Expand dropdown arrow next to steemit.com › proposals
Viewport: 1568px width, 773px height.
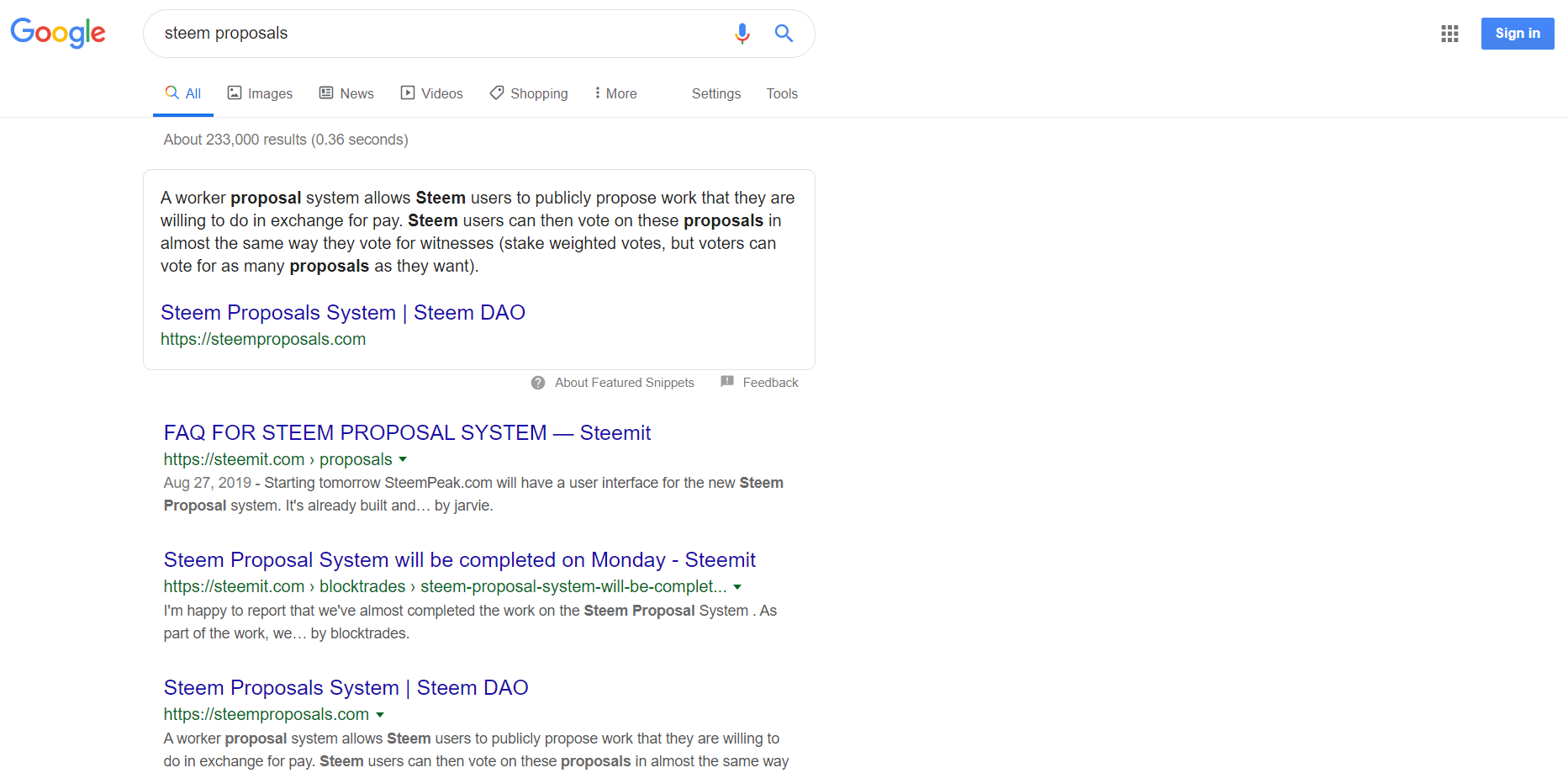pyautogui.click(x=403, y=459)
